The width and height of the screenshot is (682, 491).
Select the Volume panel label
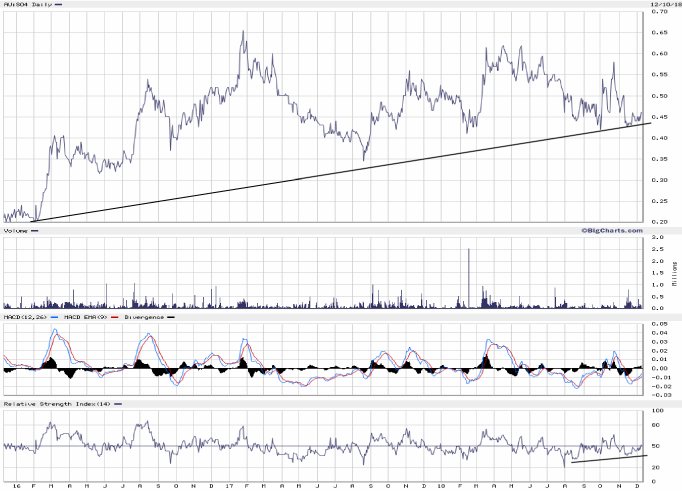(x=16, y=231)
